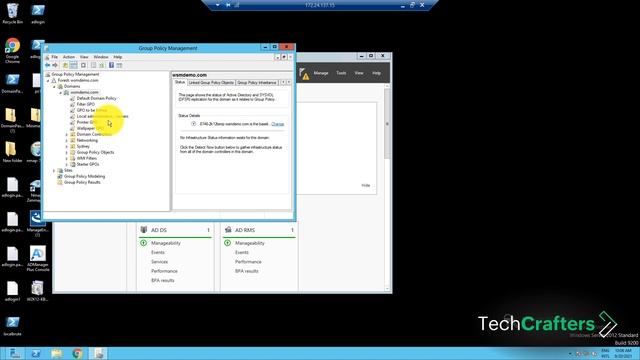640x360 pixels.
Task: Open AD DS Events
Action: click(x=158, y=252)
